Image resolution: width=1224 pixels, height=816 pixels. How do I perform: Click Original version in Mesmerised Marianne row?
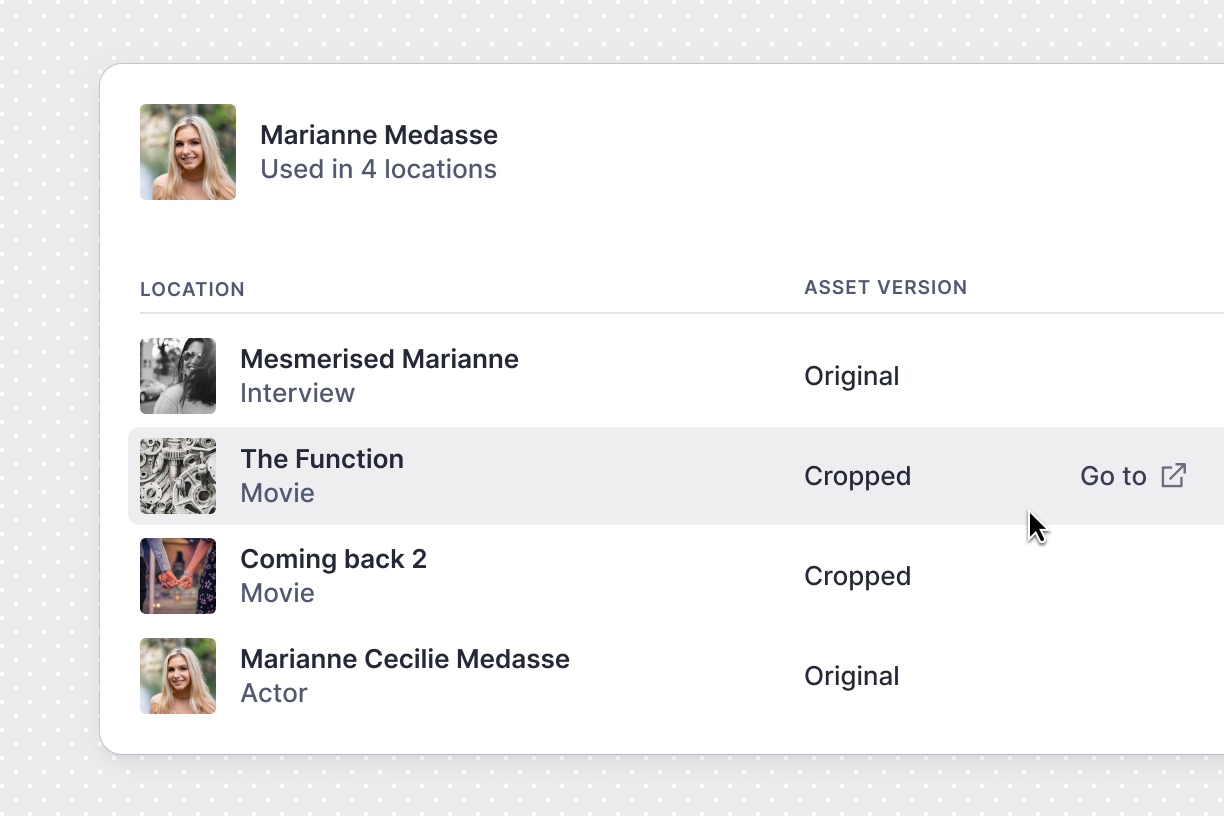coord(851,376)
